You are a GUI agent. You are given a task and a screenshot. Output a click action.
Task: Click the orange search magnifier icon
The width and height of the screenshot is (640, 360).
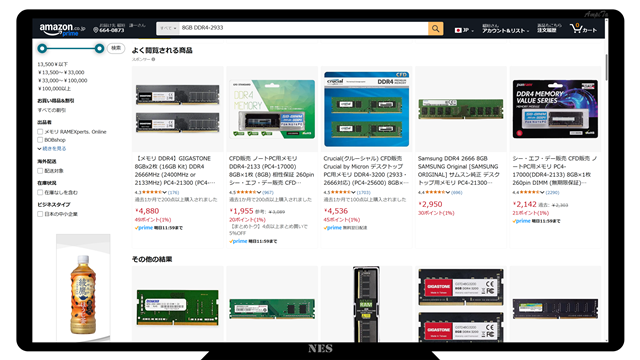tap(436, 29)
